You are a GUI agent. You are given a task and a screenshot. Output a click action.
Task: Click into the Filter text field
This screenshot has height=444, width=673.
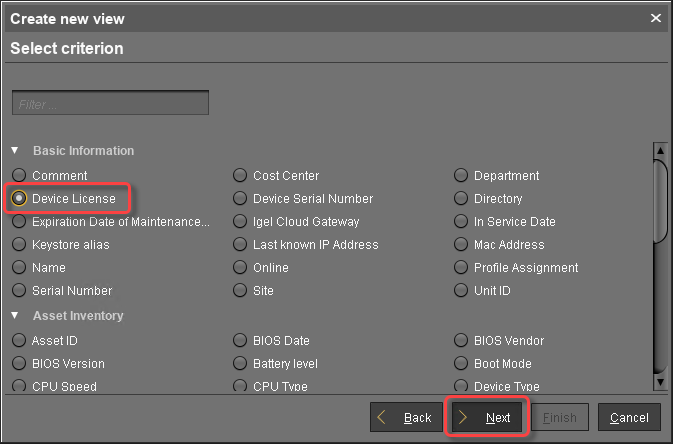click(110, 103)
